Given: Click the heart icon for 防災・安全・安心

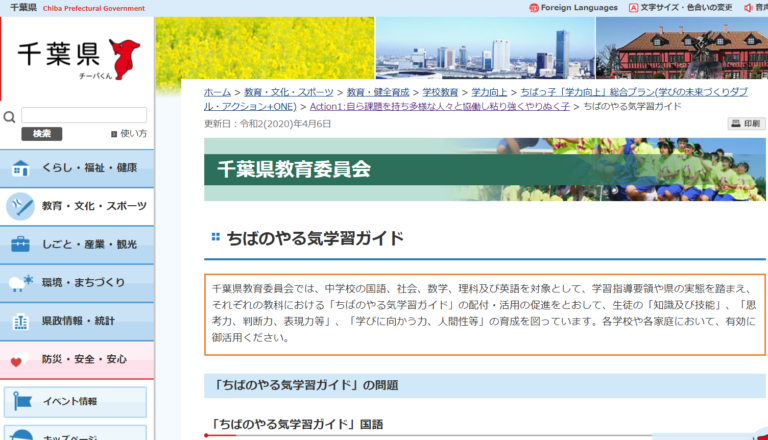Looking at the screenshot, I should (20, 360).
